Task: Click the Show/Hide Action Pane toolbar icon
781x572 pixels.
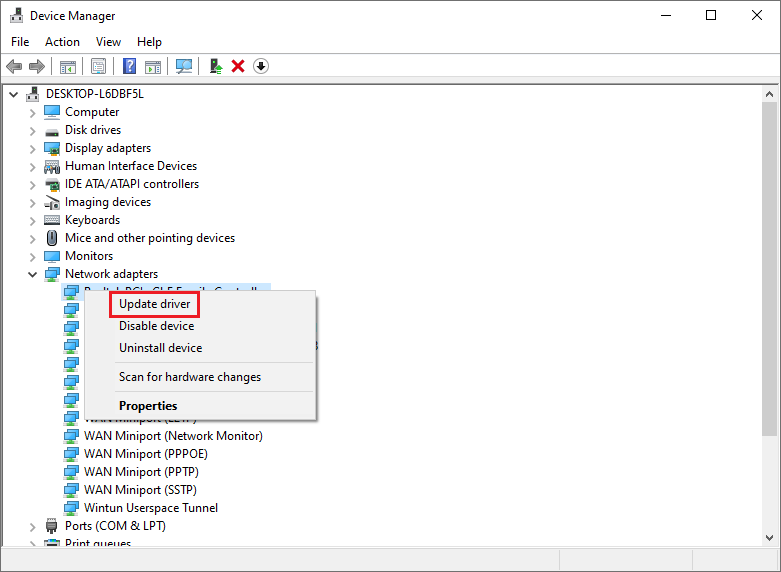Action: (153, 66)
